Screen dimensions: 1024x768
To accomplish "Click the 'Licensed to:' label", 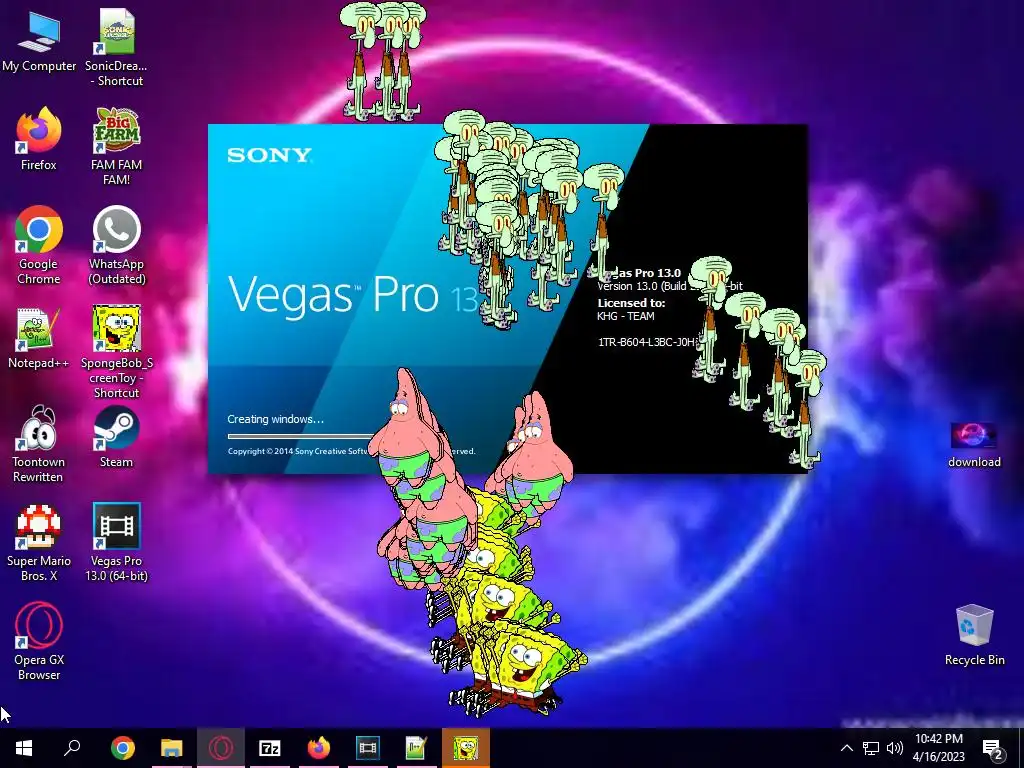I will click(x=631, y=303).
